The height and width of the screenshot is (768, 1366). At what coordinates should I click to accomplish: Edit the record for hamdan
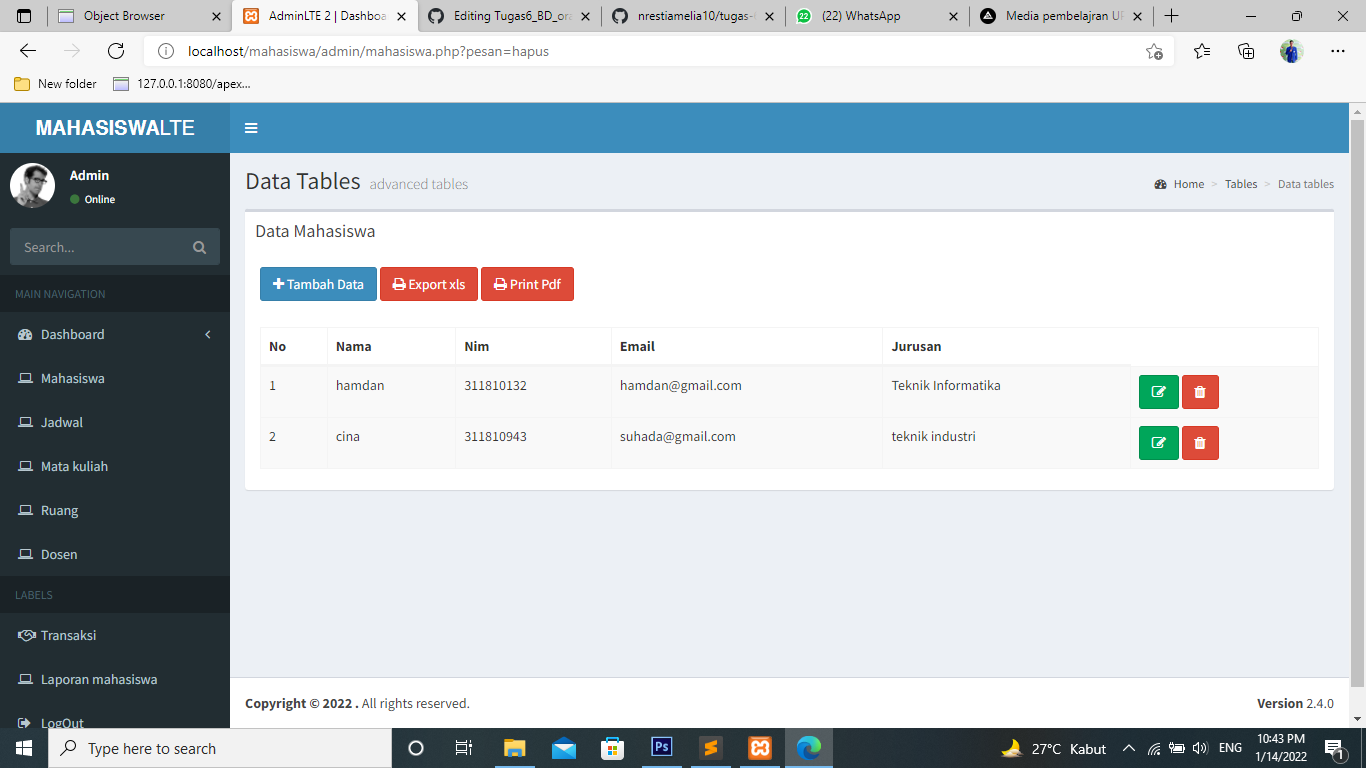1158,391
